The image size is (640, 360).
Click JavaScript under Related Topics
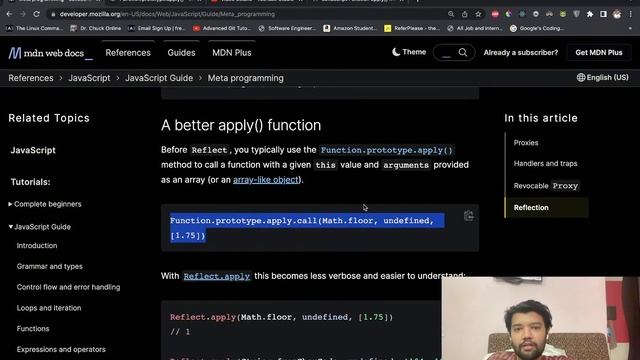pyautogui.click(x=33, y=150)
